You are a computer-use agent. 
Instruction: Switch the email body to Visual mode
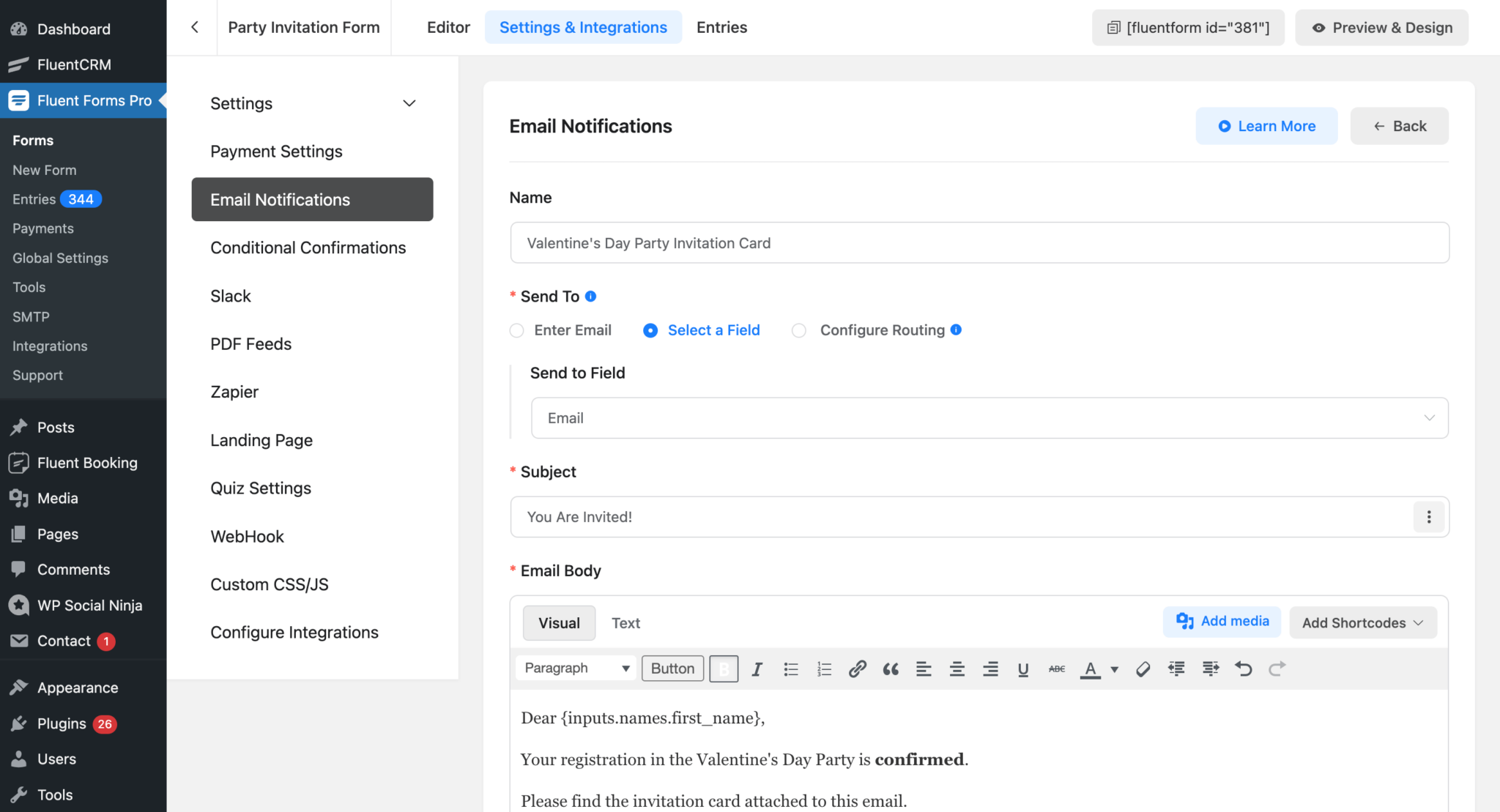pyautogui.click(x=559, y=623)
